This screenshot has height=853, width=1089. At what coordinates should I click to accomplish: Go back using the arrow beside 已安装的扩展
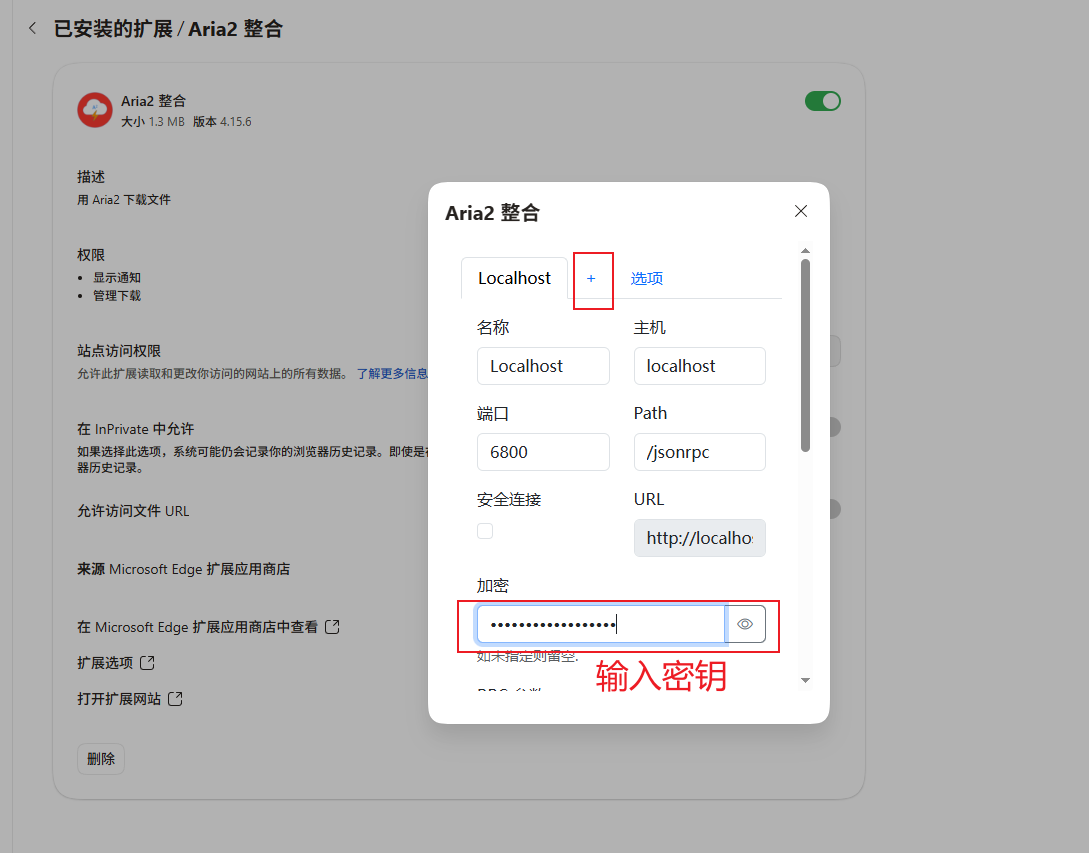[33, 28]
